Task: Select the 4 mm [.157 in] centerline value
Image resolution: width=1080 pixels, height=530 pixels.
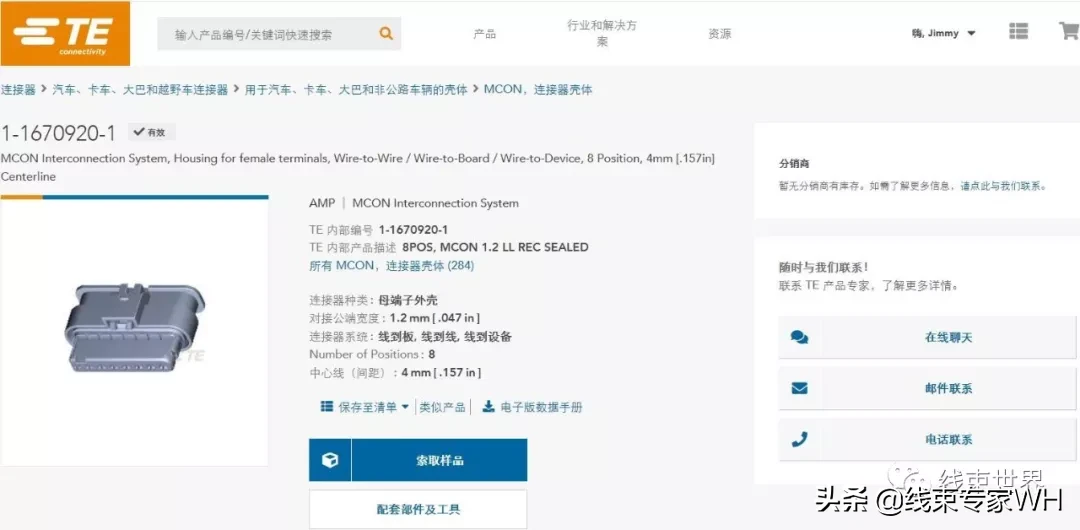Action: point(441,373)
